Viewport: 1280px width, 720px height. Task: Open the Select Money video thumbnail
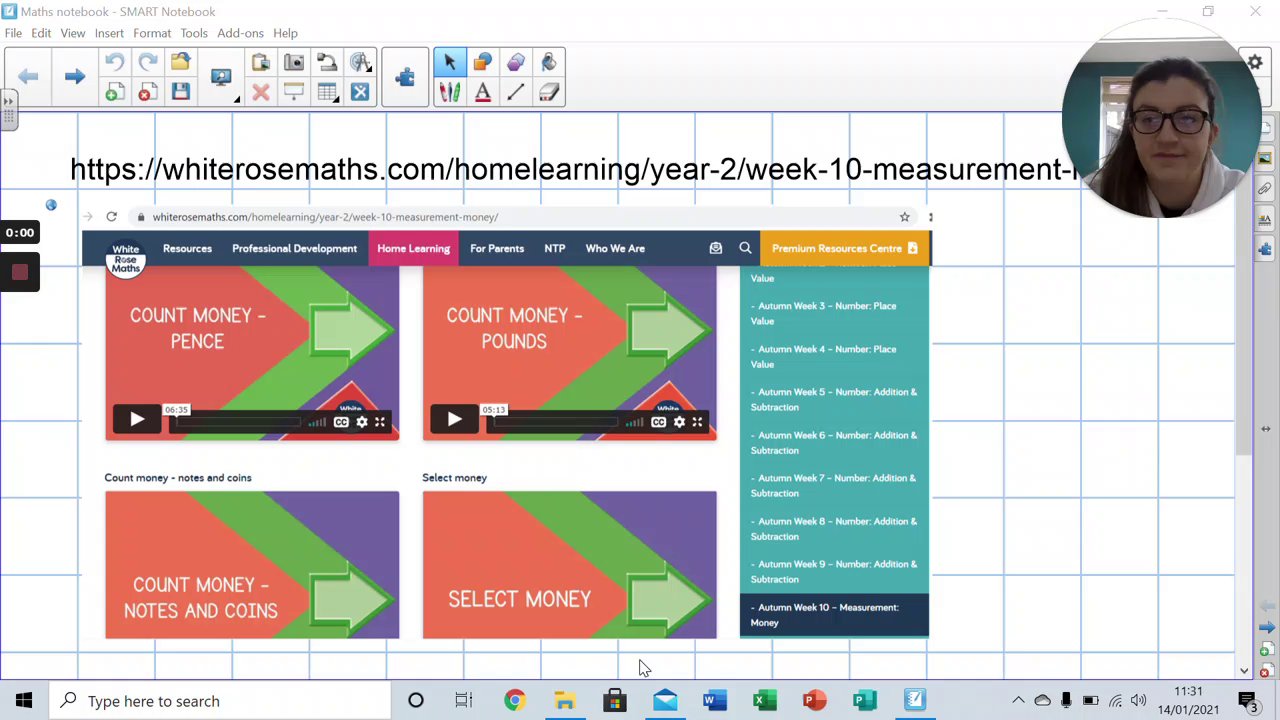click(x=569, y=565)
